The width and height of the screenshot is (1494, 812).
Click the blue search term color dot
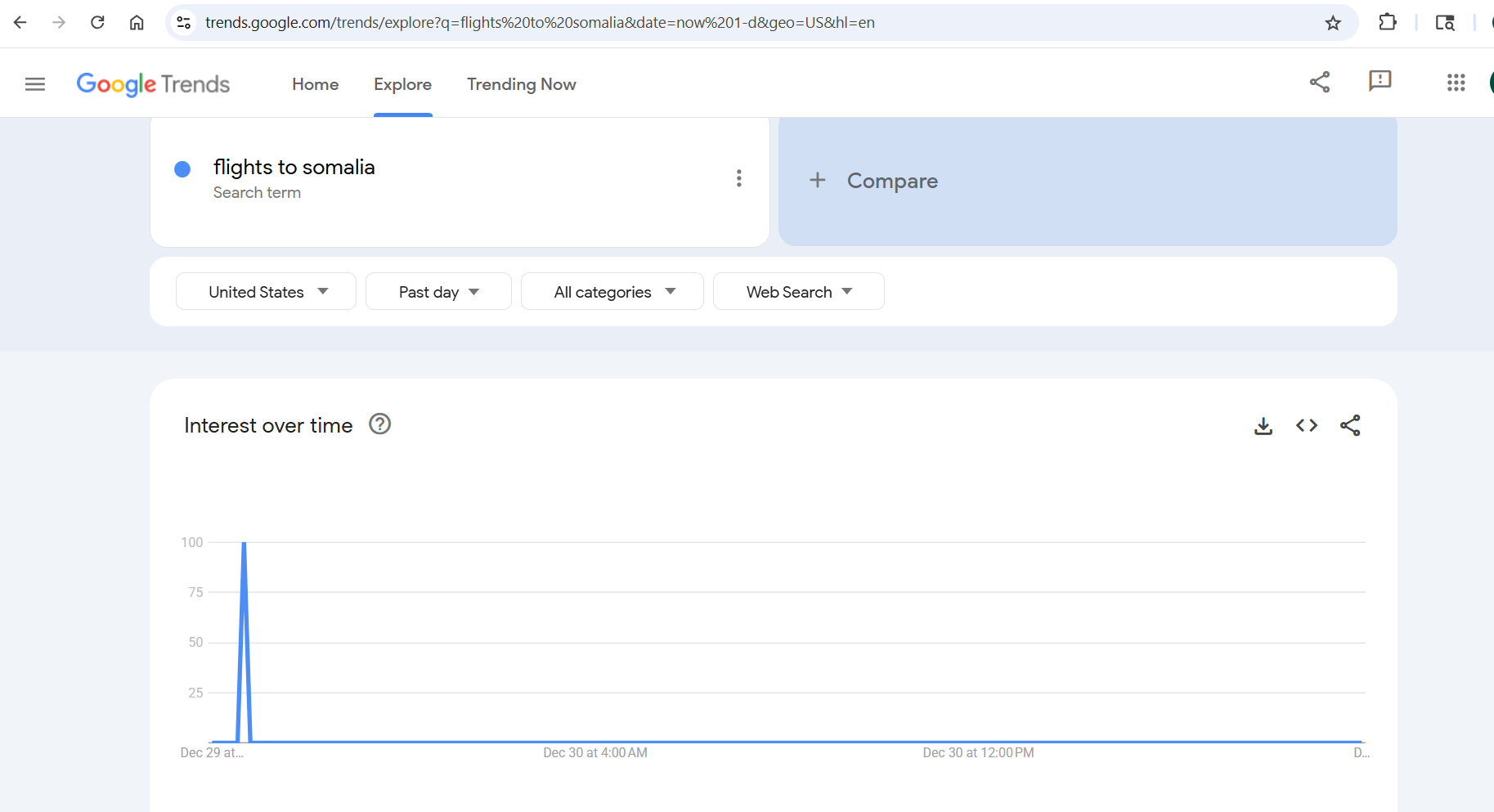(182, 168)
